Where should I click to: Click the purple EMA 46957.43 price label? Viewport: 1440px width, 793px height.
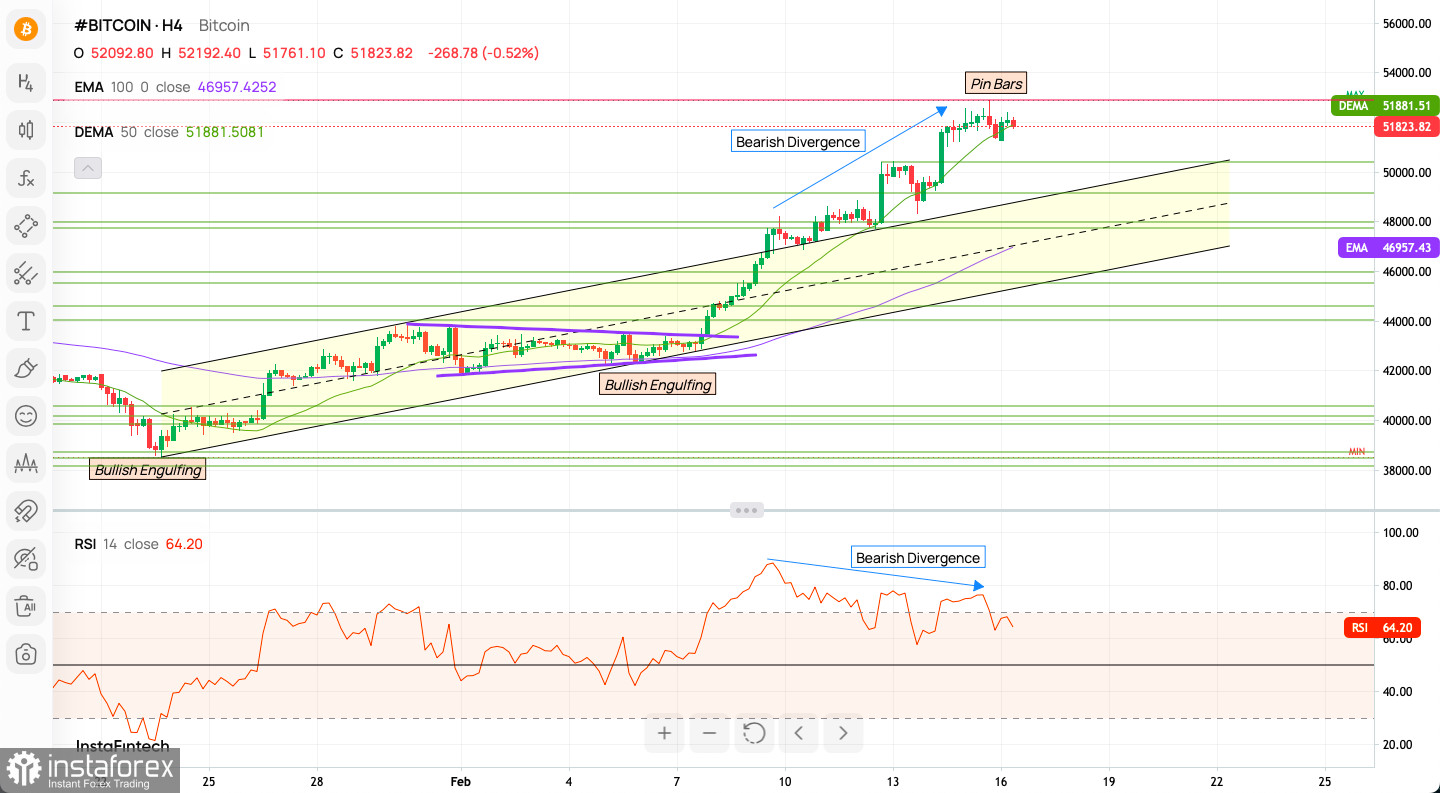pyautogui.click(x=1388, y=247)
